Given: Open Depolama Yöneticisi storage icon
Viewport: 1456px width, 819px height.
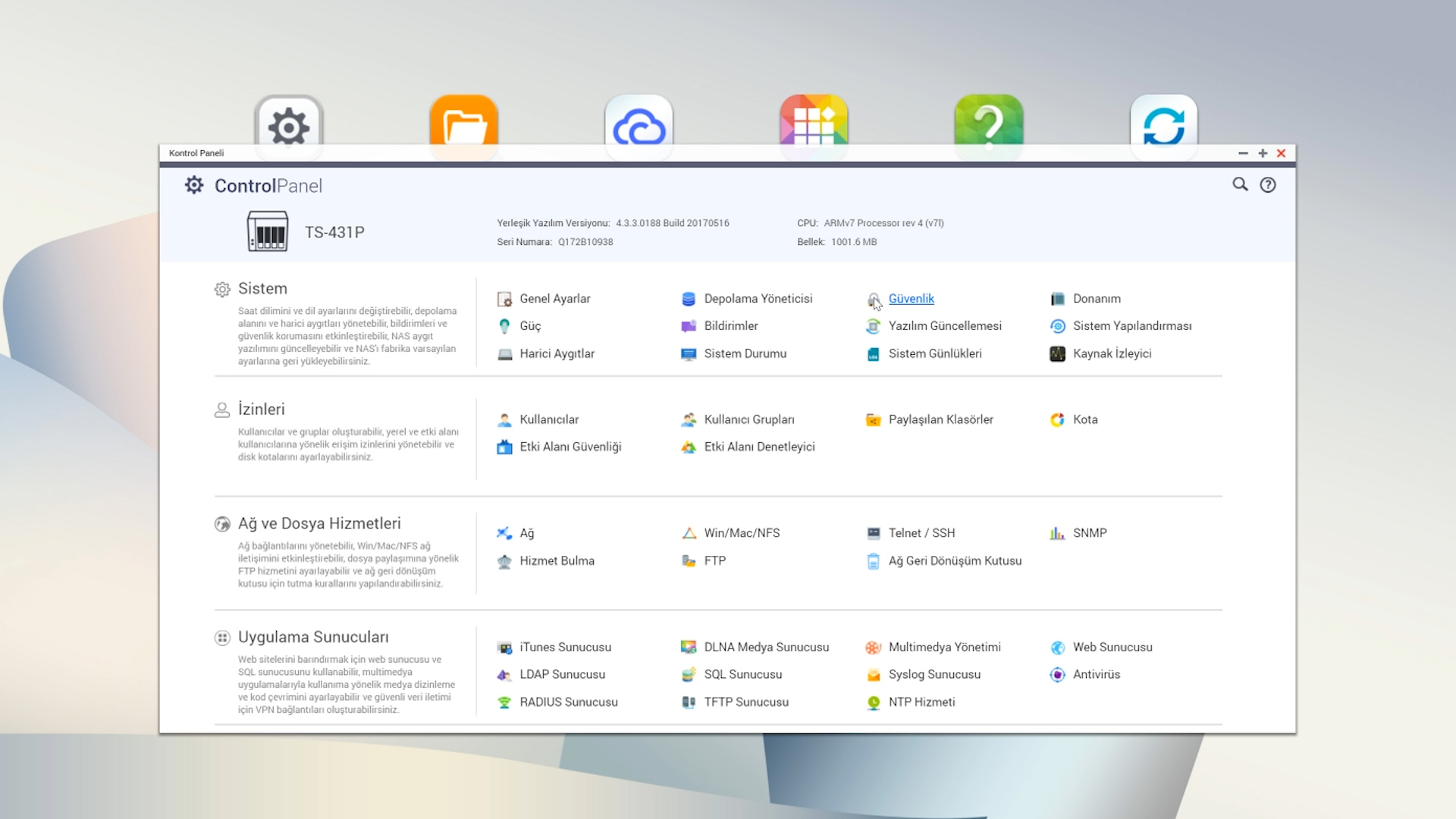Looking at the screenshot, I should 689,299.
